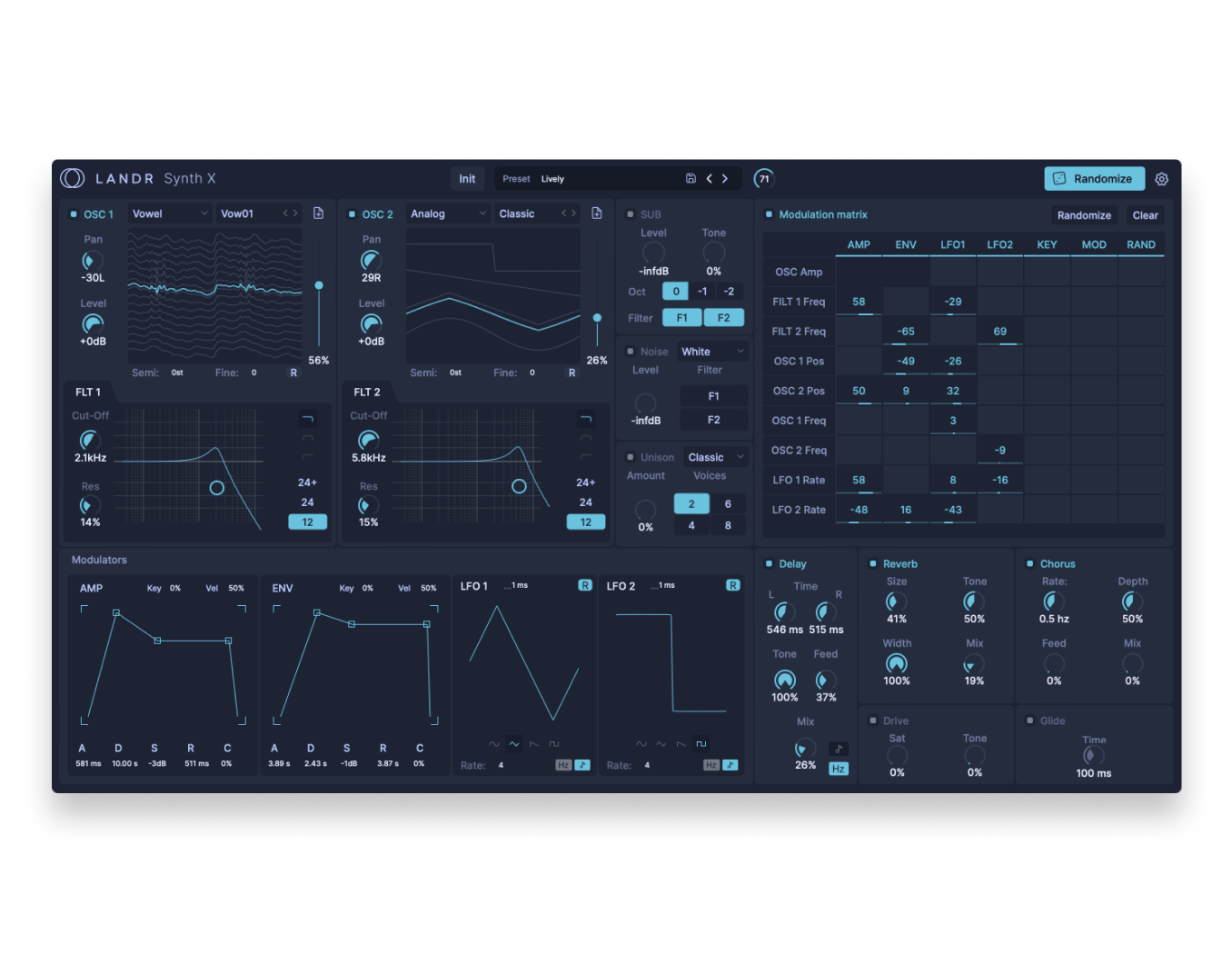
Task: Choose second filter shape icon in FLT 2
Action: tap(586, 438)
